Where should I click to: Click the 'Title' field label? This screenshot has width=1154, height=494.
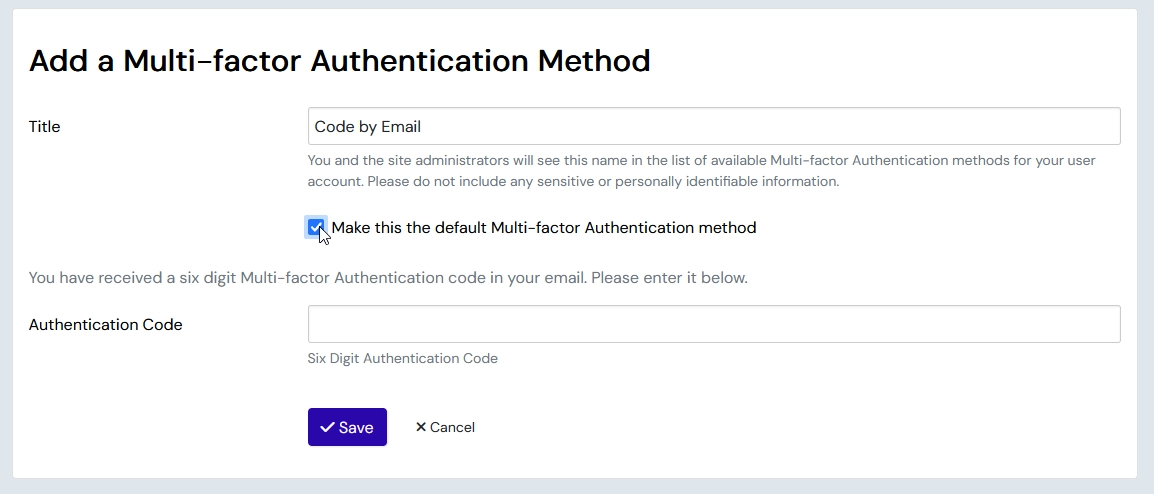45,127
